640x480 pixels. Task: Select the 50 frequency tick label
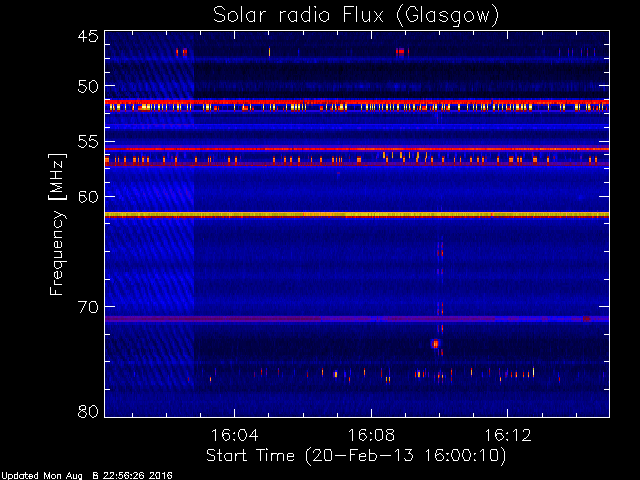(x=88, y=86)
